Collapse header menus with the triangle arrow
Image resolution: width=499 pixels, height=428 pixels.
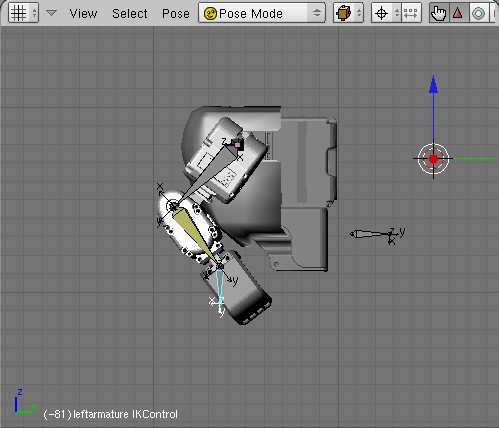51,13
